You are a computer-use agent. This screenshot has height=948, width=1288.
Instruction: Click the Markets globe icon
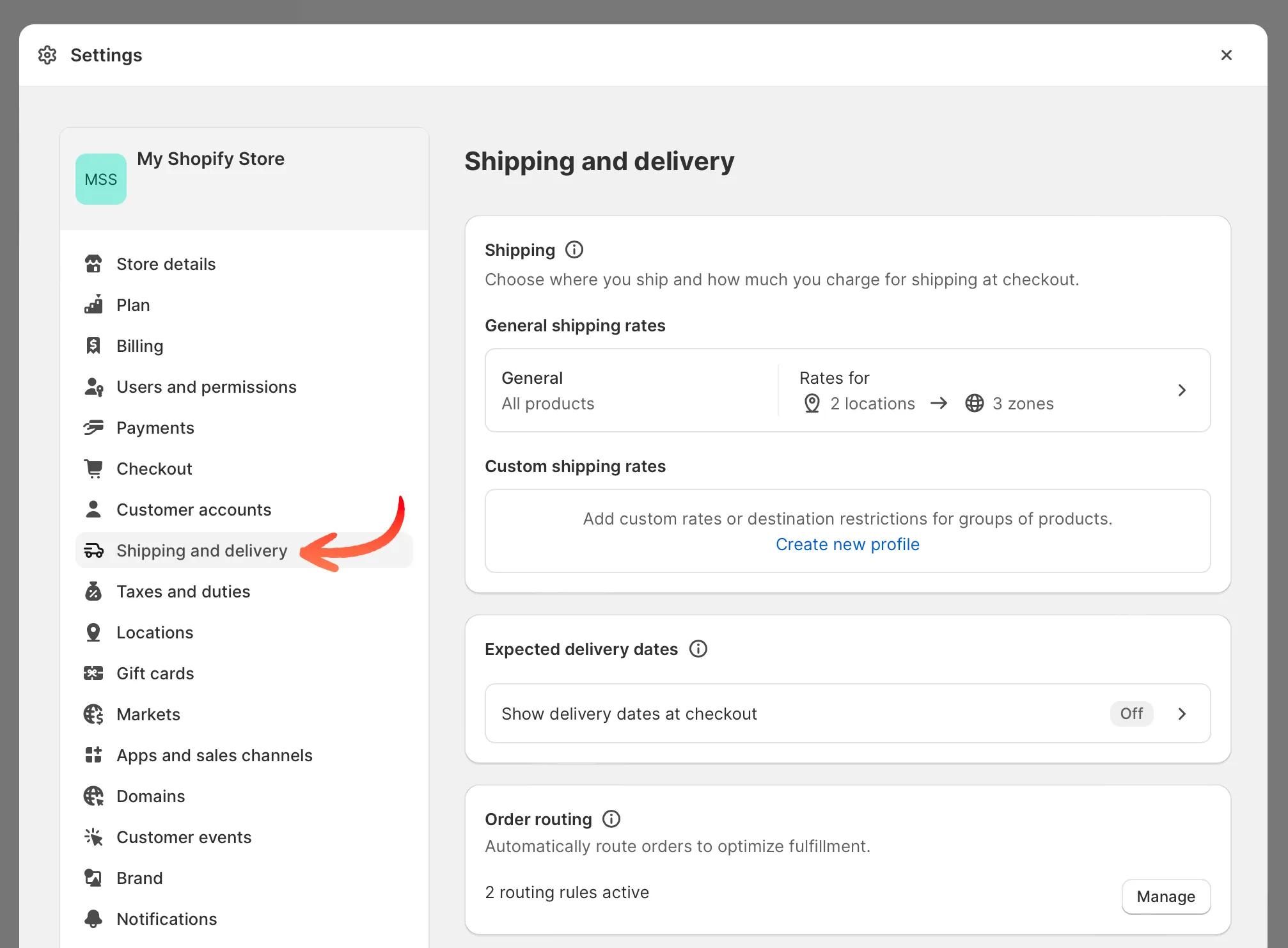[93, 714]
